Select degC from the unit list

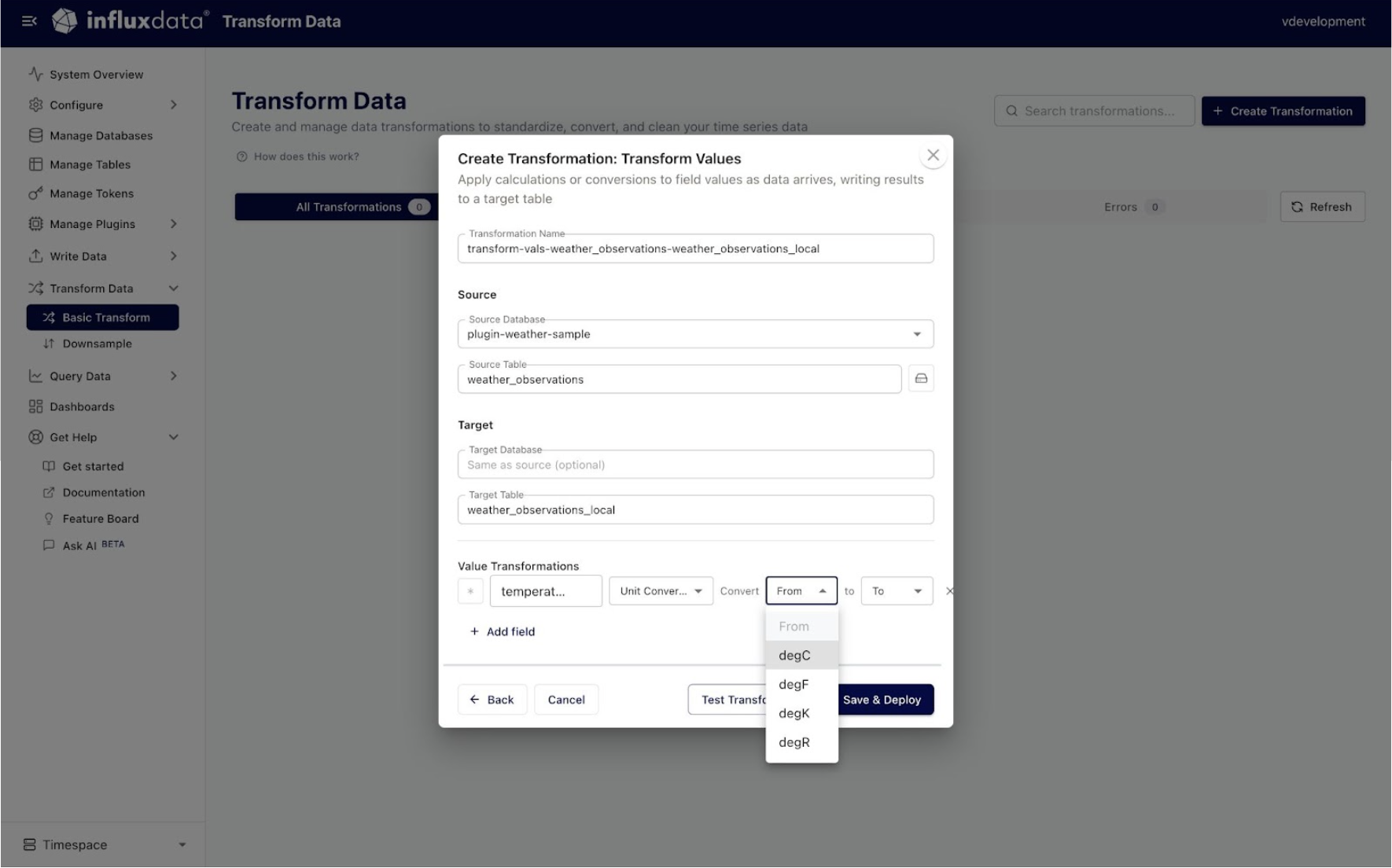801,655
